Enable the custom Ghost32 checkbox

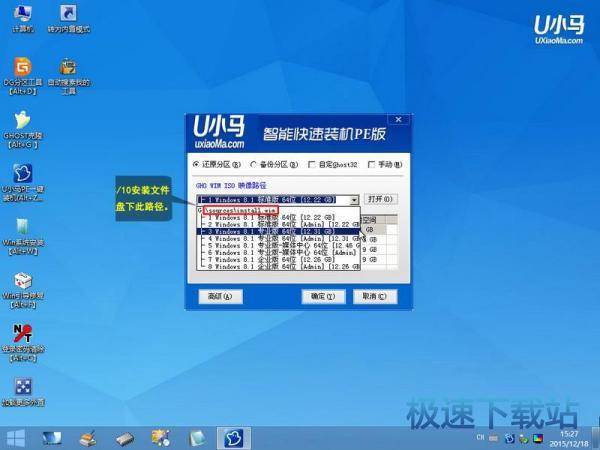[333, 165]
